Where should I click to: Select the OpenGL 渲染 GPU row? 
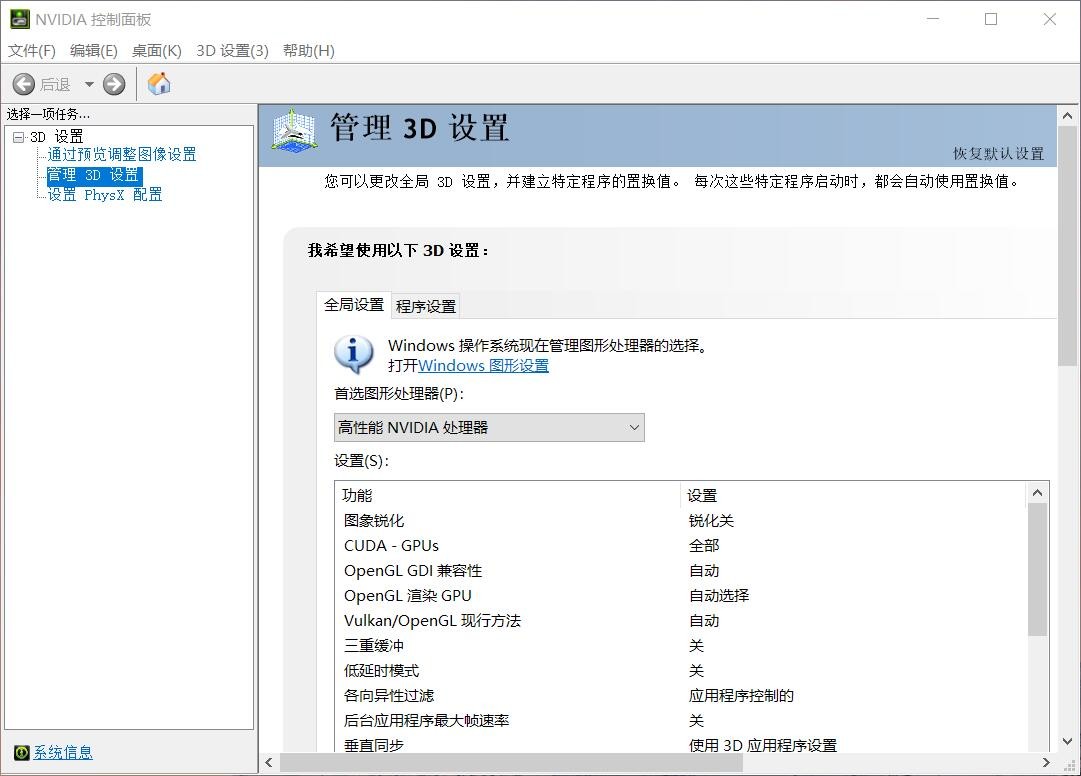[680, 595]
